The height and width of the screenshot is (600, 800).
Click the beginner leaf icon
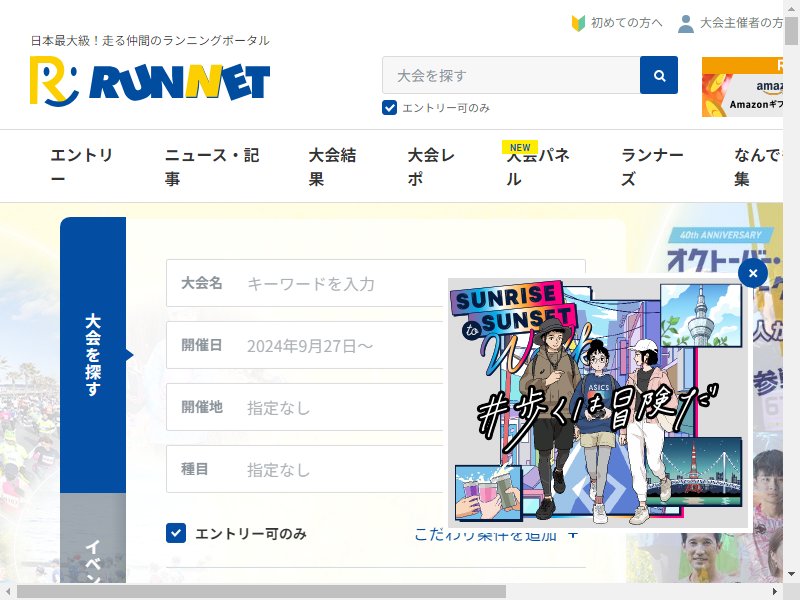[578, 23]
